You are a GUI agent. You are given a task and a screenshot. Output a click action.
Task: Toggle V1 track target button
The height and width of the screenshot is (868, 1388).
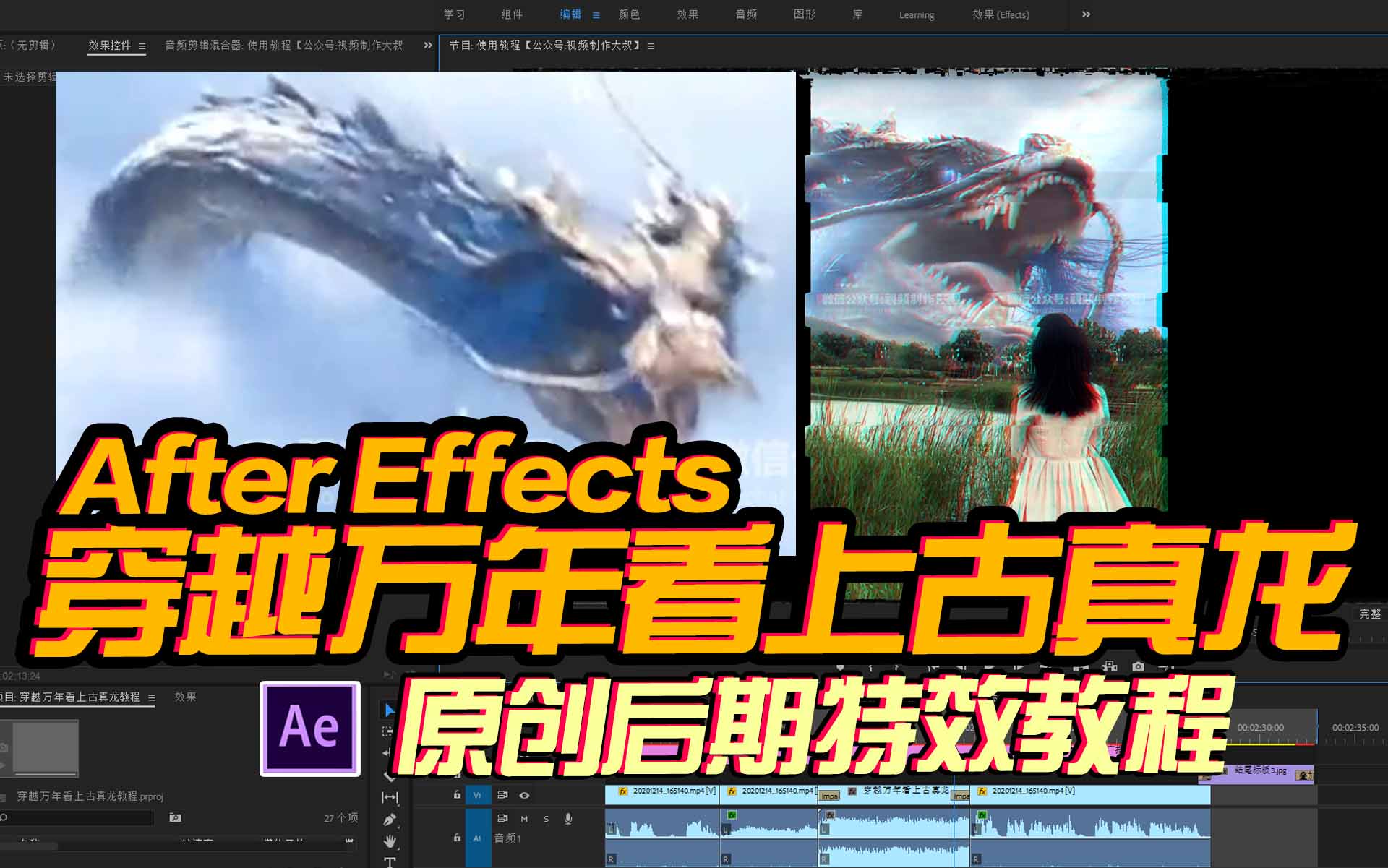coord(477,795)
